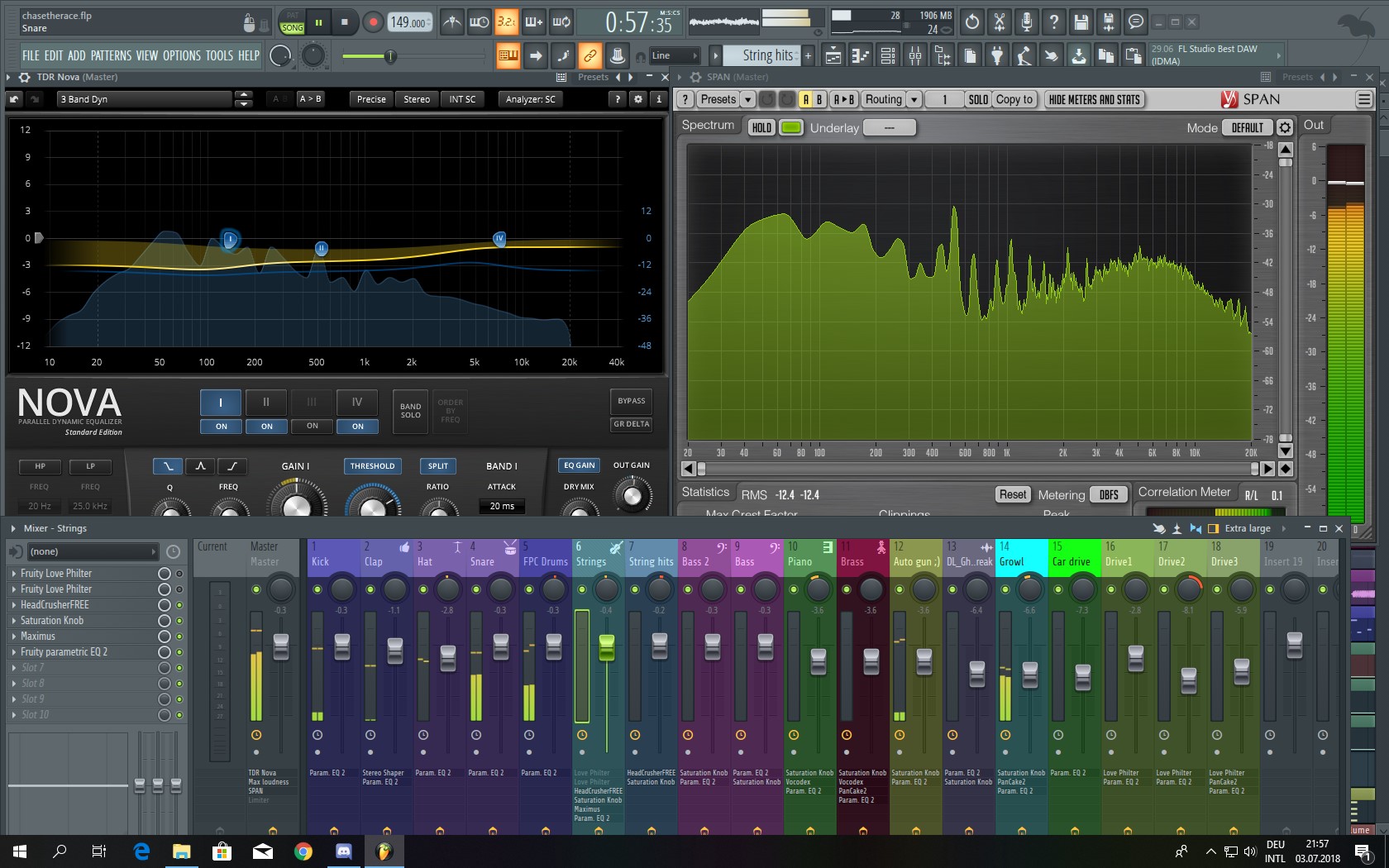This screenshot has width=1389, height=868.
Task: Open the OPTIONS menu
Action: [182, 55]
